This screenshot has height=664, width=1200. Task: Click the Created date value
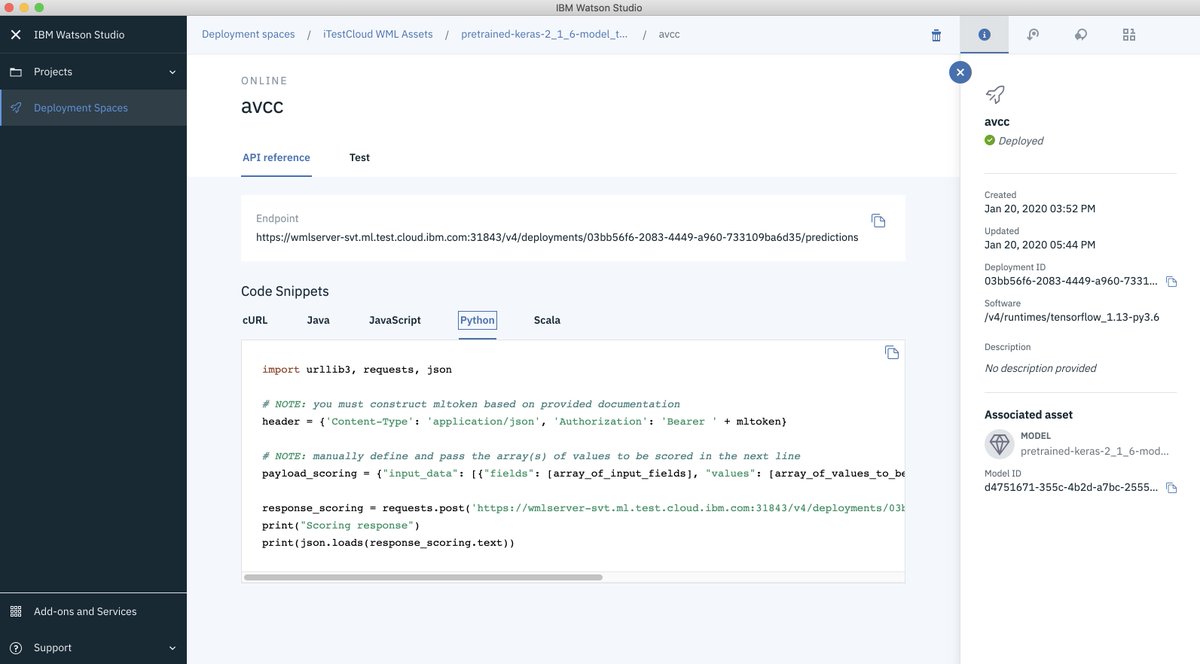coord(1039,209)
